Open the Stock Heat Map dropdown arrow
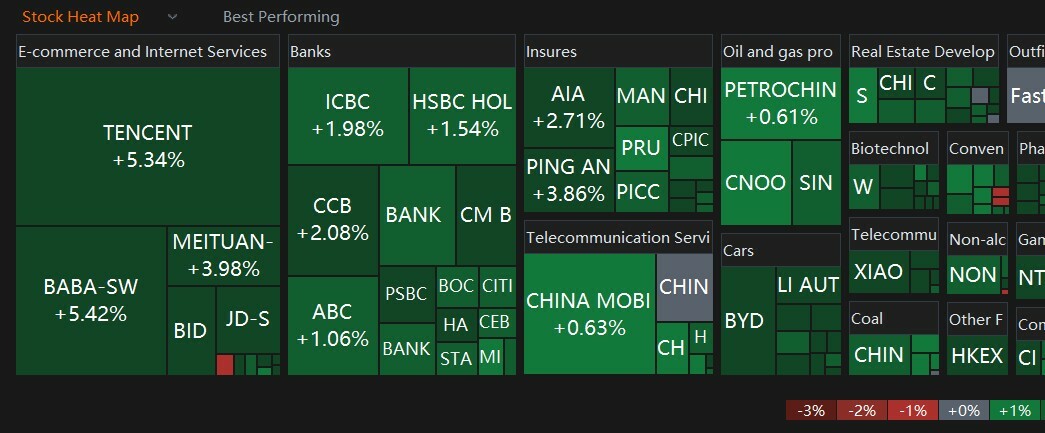Screen dimensions: 1045x433 click(173, 17)
